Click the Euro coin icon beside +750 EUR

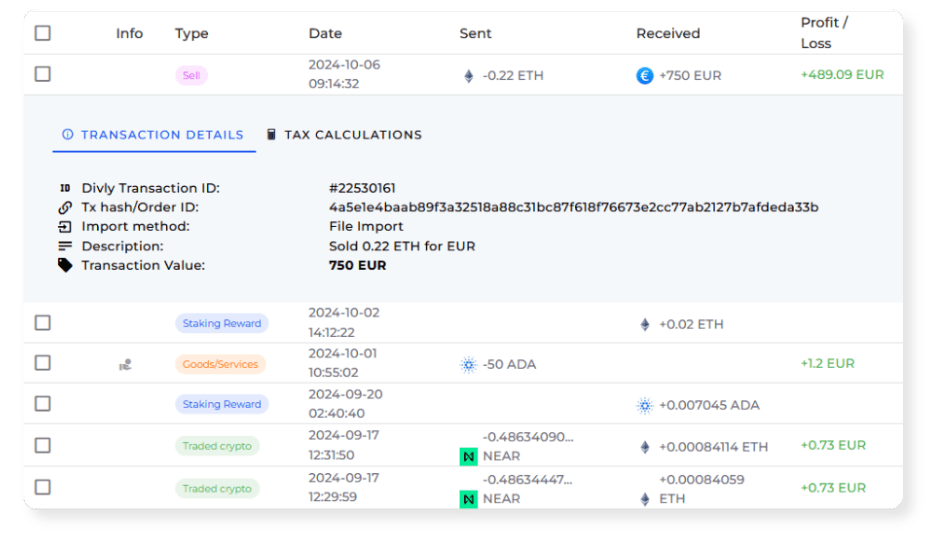click(645, 75)
